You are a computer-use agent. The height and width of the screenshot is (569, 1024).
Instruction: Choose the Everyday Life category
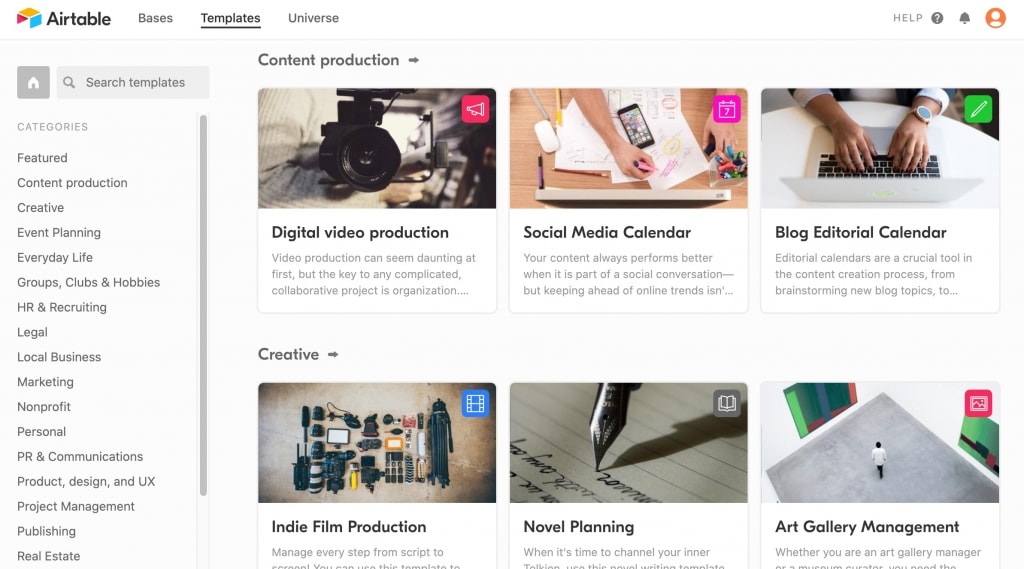pyautogui.click(x=55, y=257)
